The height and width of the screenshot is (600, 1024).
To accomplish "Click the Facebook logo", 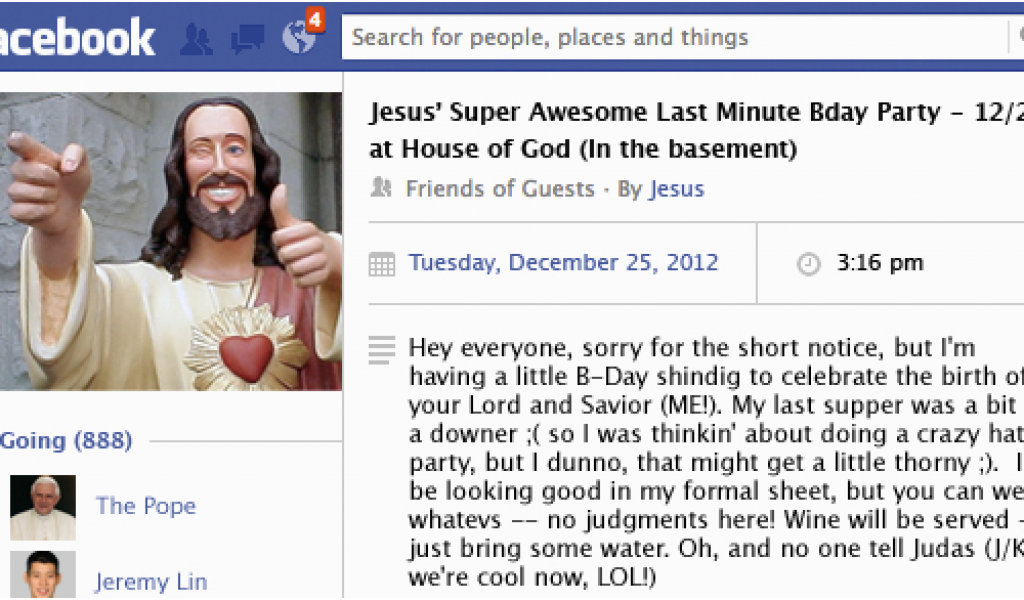I will click(x=77, y=37).
